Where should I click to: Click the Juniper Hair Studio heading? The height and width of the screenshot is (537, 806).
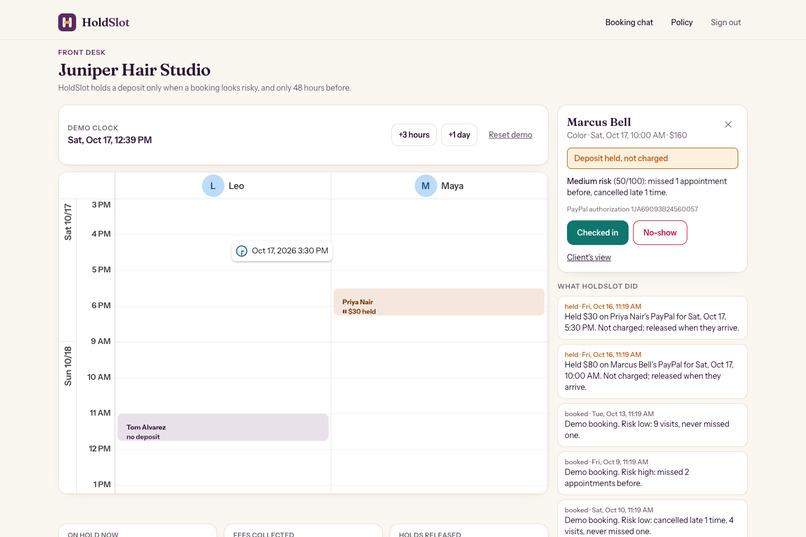134,70
